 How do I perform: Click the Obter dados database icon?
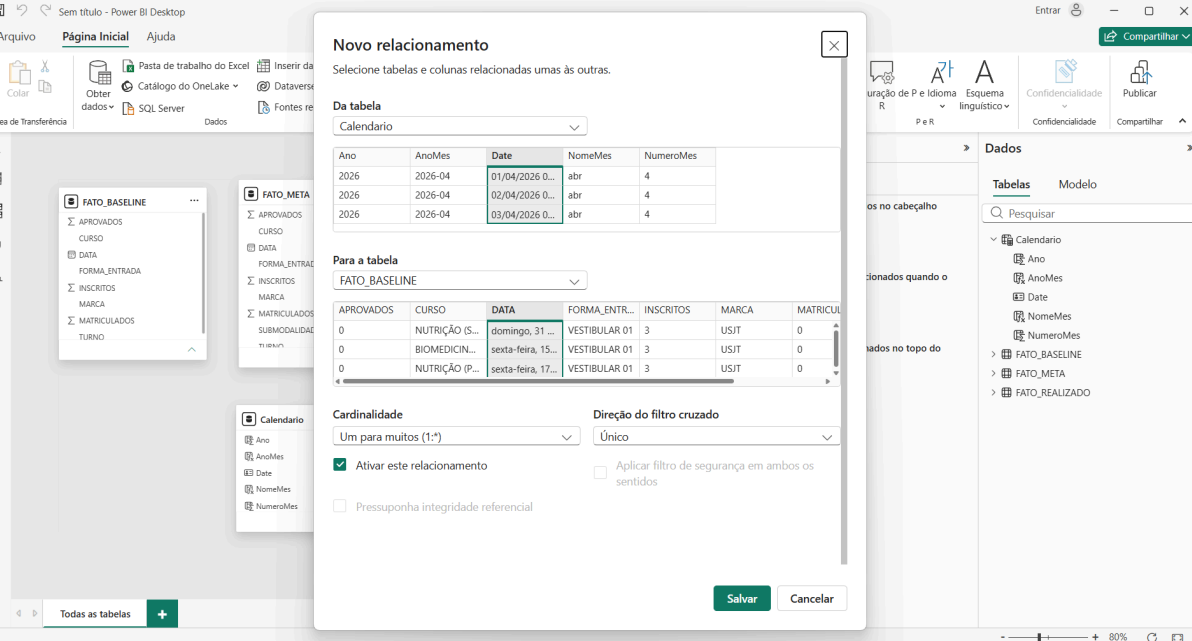tap(99, 73)
